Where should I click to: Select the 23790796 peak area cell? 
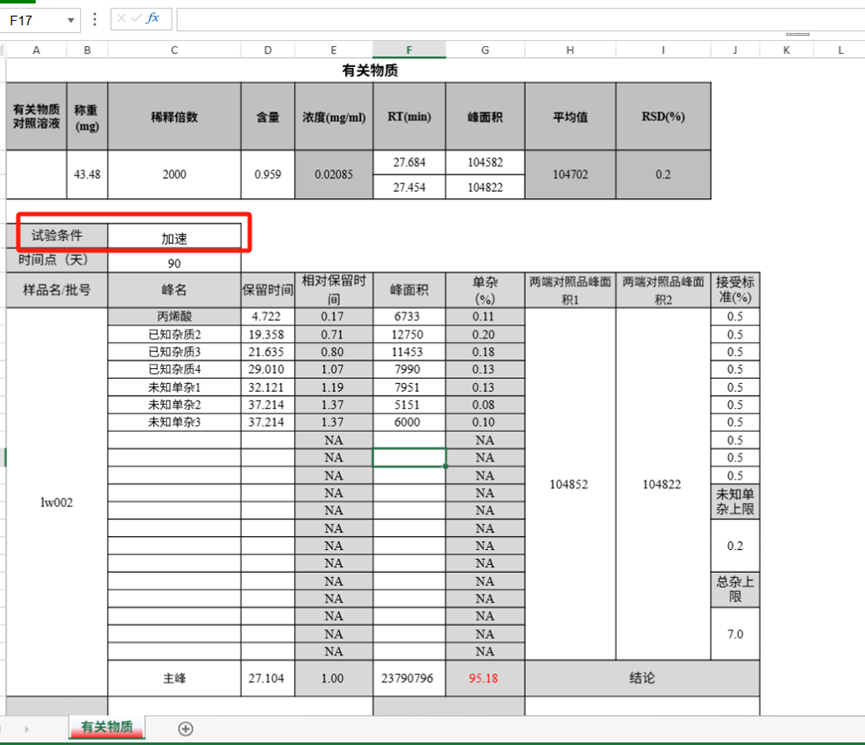pos(409,678)
